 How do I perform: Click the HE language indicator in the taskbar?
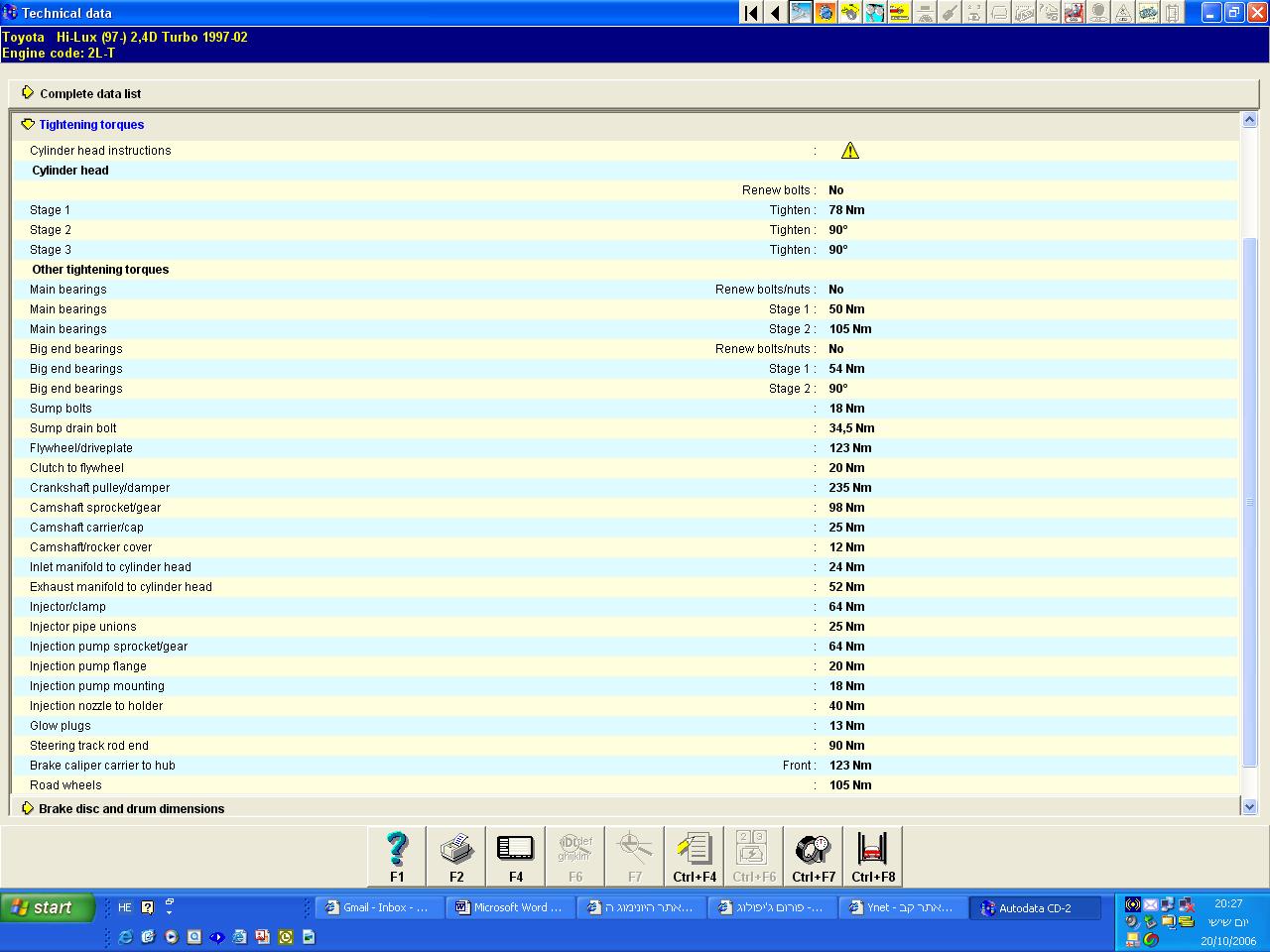point(124,907)
